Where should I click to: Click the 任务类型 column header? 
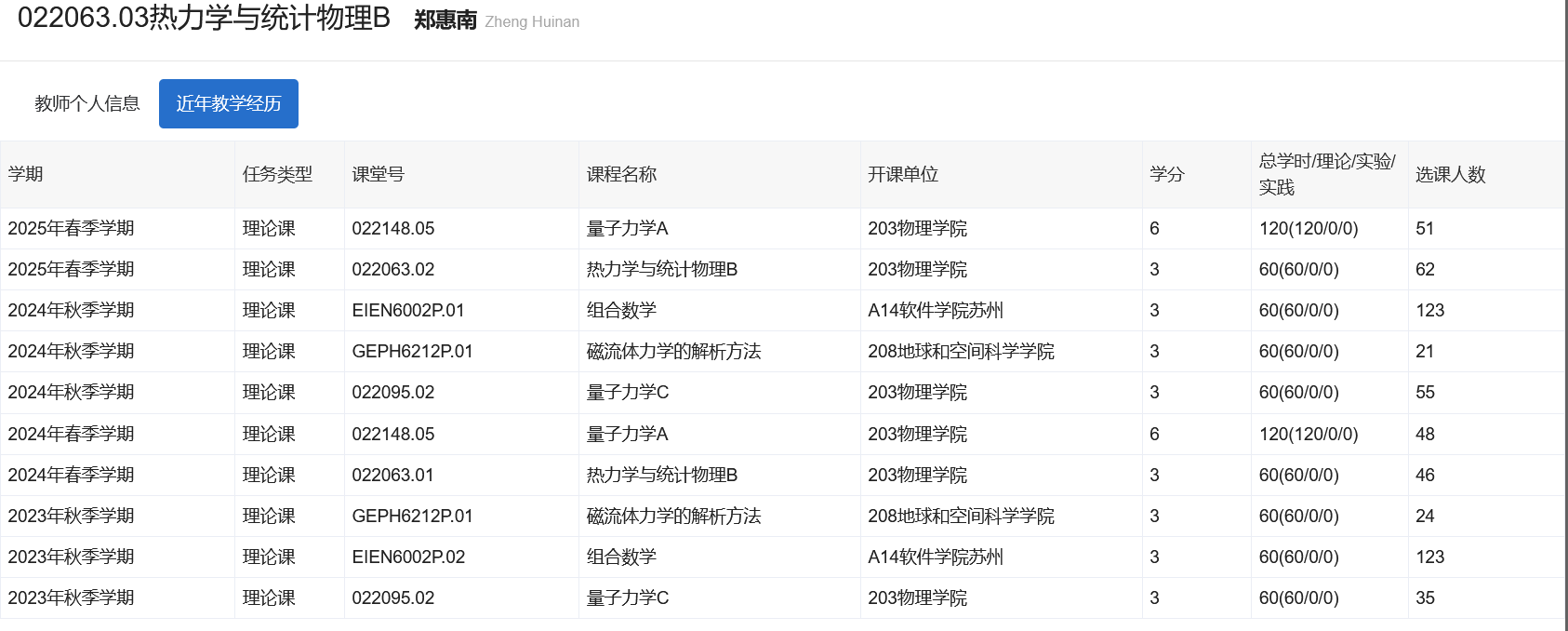277,174
